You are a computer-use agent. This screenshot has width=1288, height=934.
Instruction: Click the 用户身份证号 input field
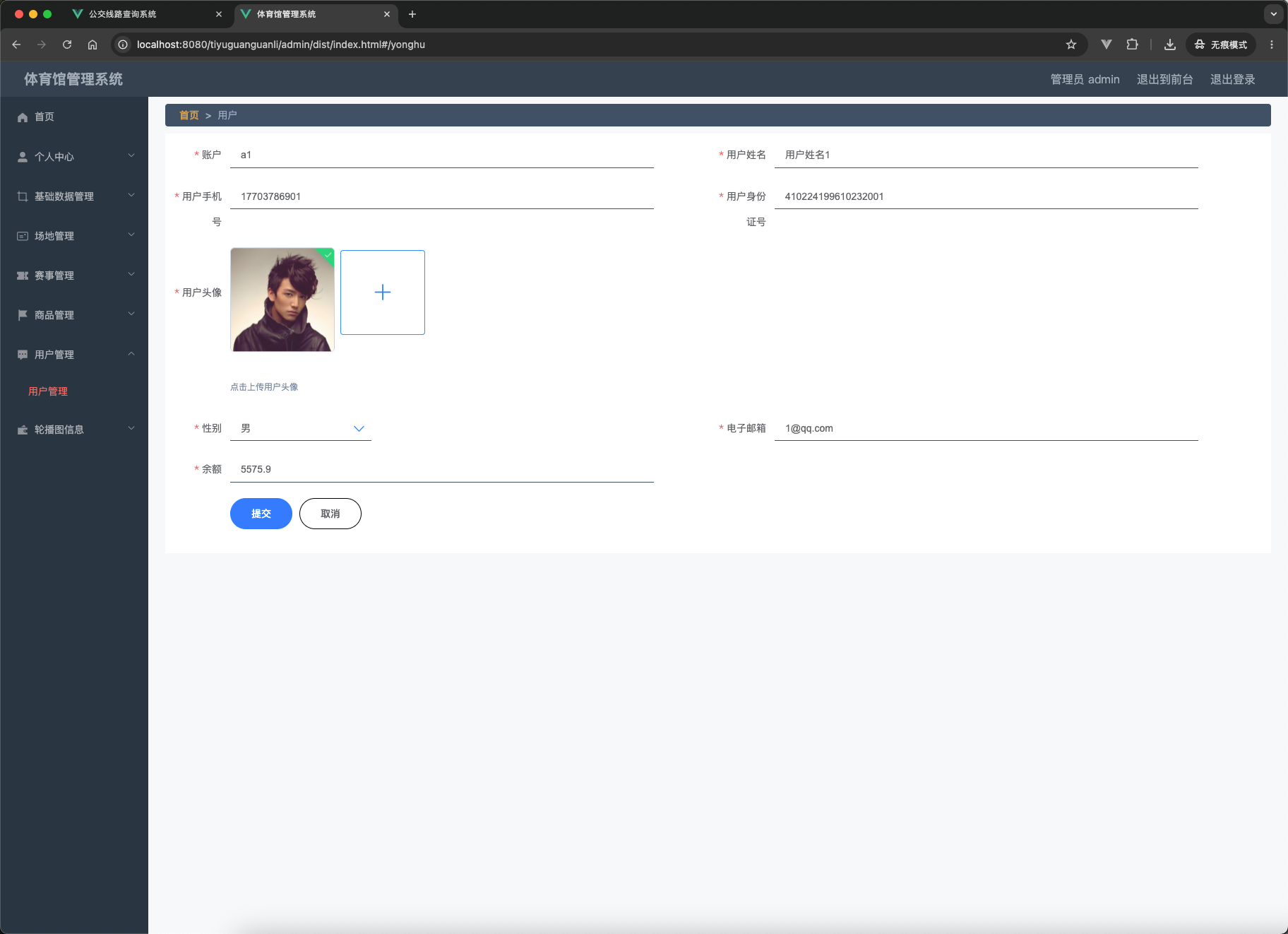coord(986,196)
